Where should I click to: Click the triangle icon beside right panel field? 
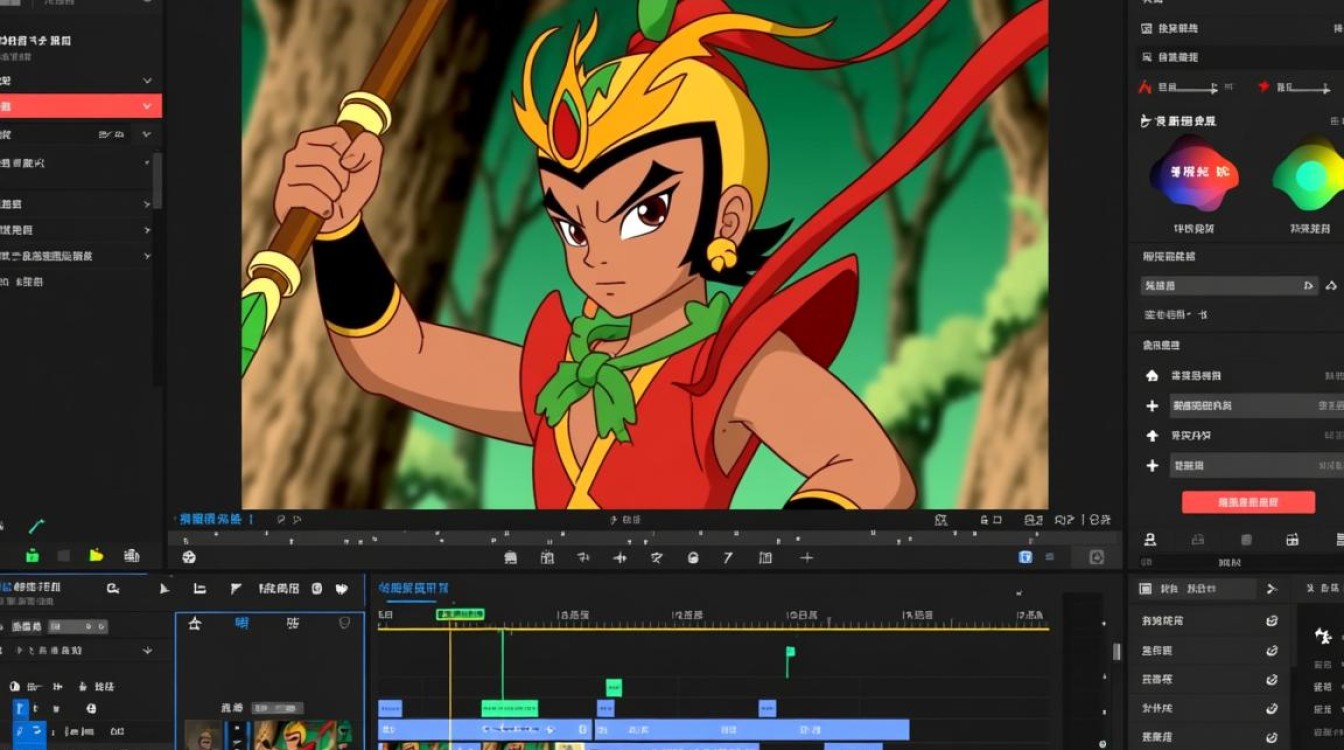(x=1330, y=286)
